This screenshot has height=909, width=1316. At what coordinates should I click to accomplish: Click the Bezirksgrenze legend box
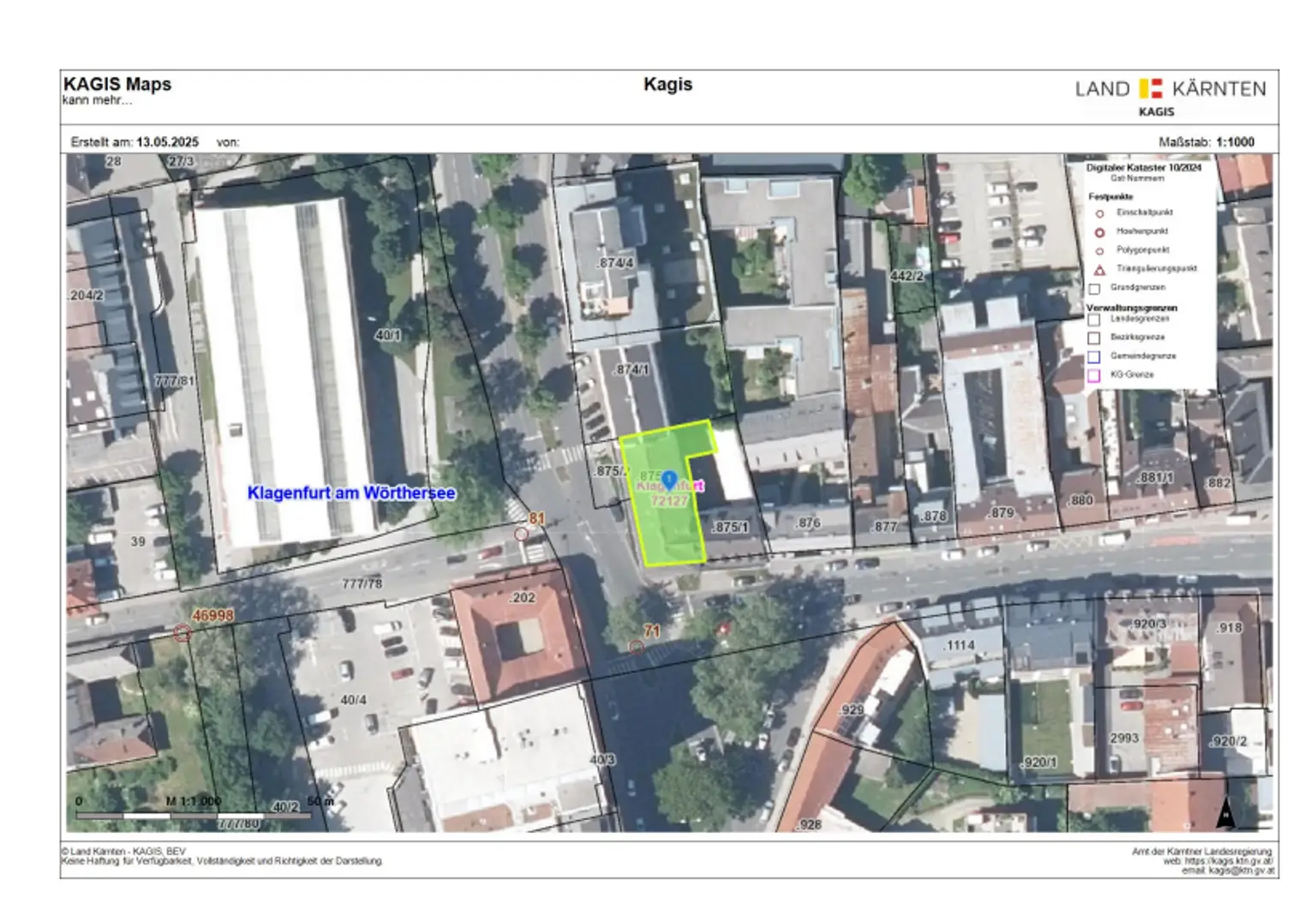click(1094, 338)
